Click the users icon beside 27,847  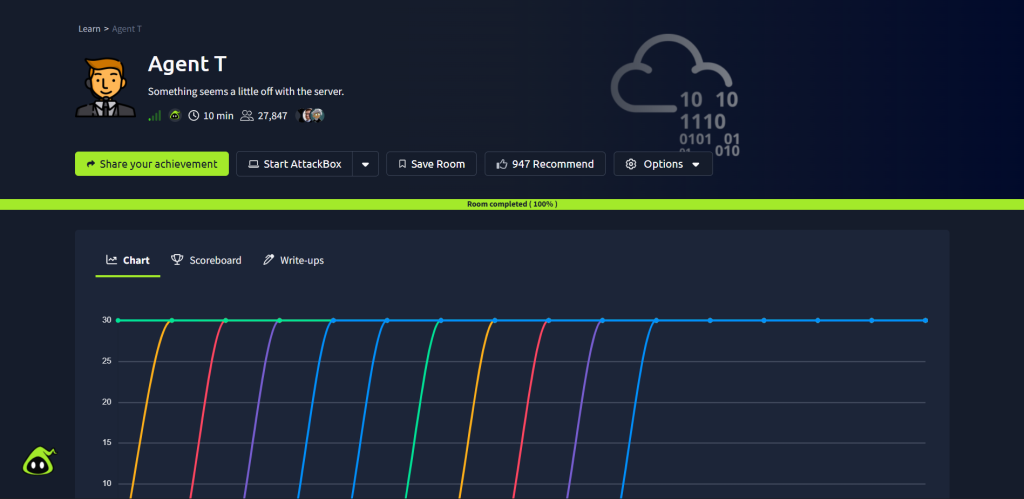pyautogui.click(x=247, y=116)
